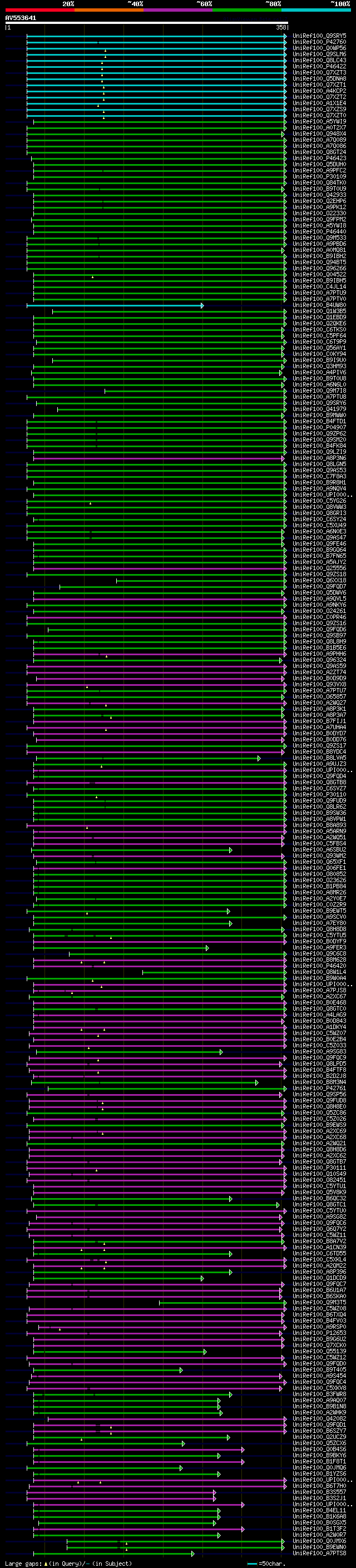Click the UniRef100_Q84TK0 label
The height and width of the screenshot is (1568, 356).
pyautogui.click(x=319, y=182)
